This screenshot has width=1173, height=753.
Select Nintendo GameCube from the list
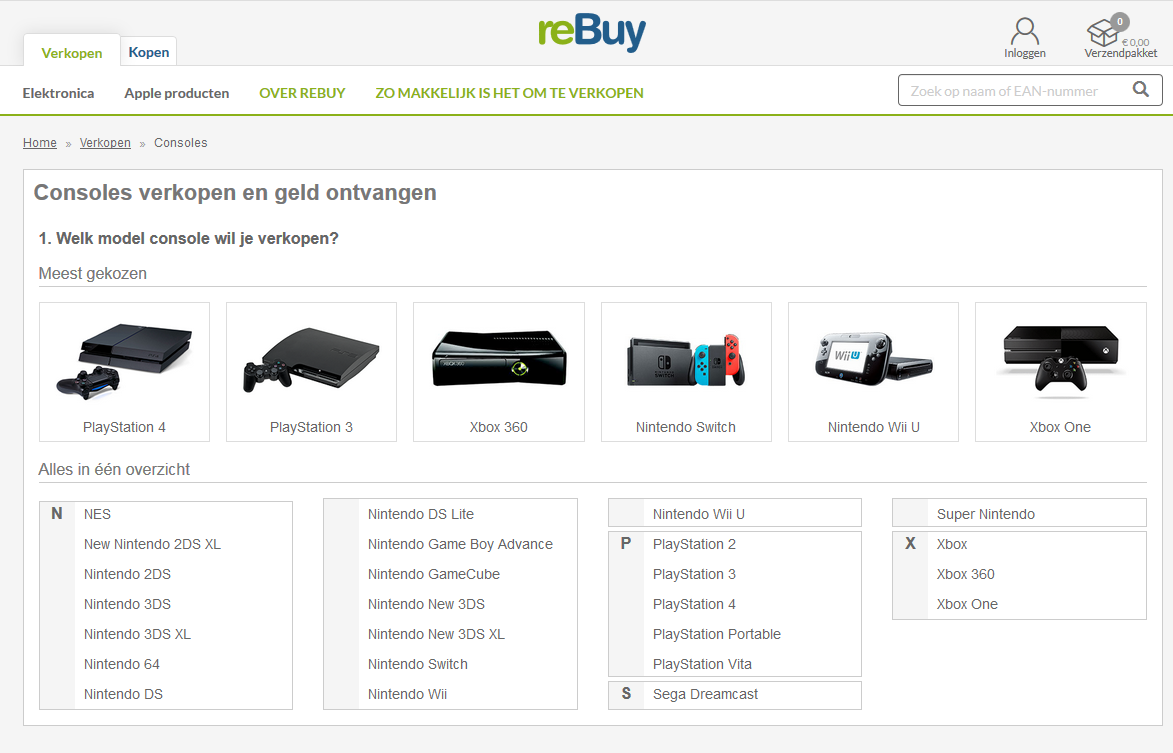tap(434, 574)
